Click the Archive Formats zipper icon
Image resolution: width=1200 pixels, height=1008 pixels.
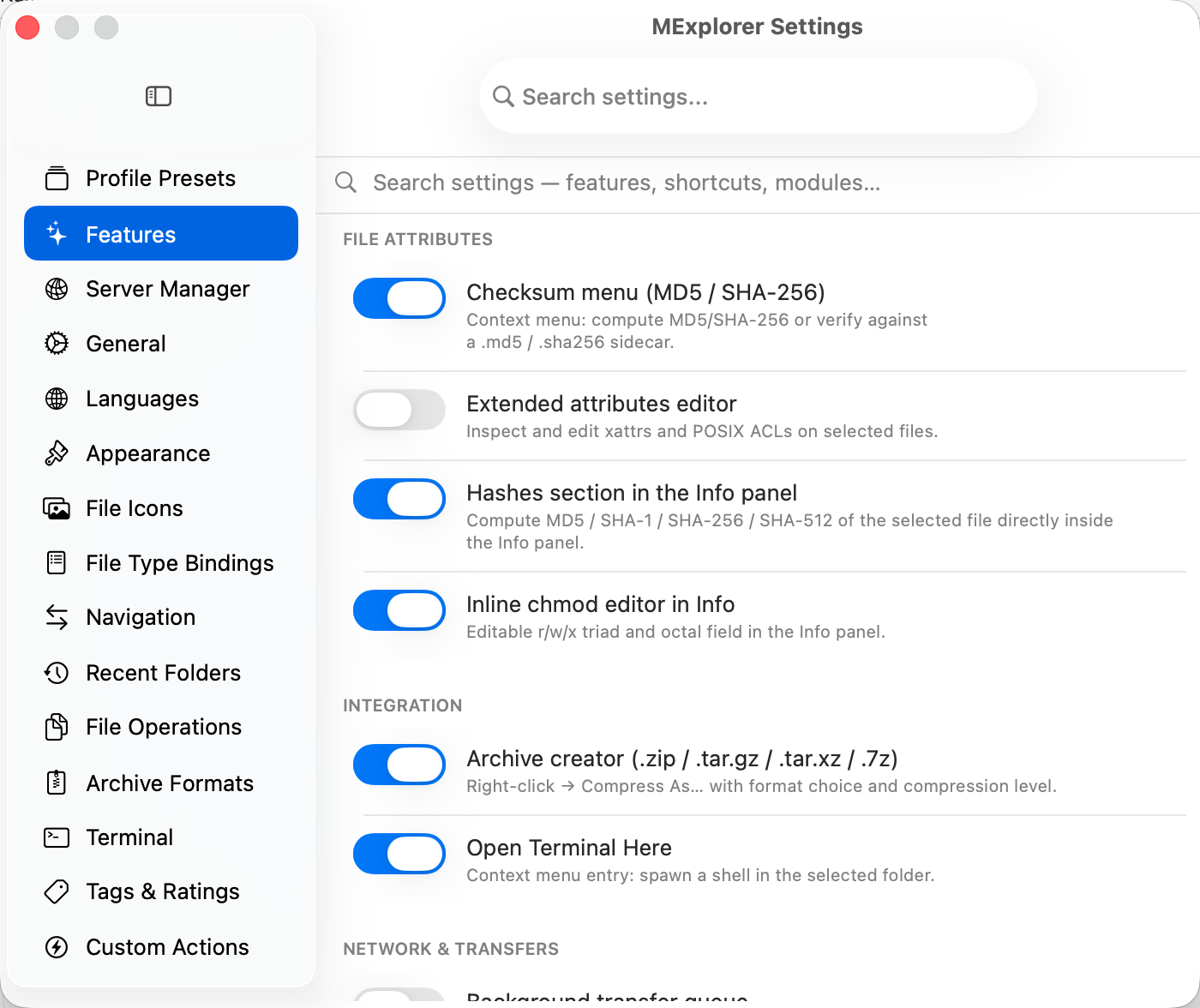pyautogui.click(x=57, y=783)
